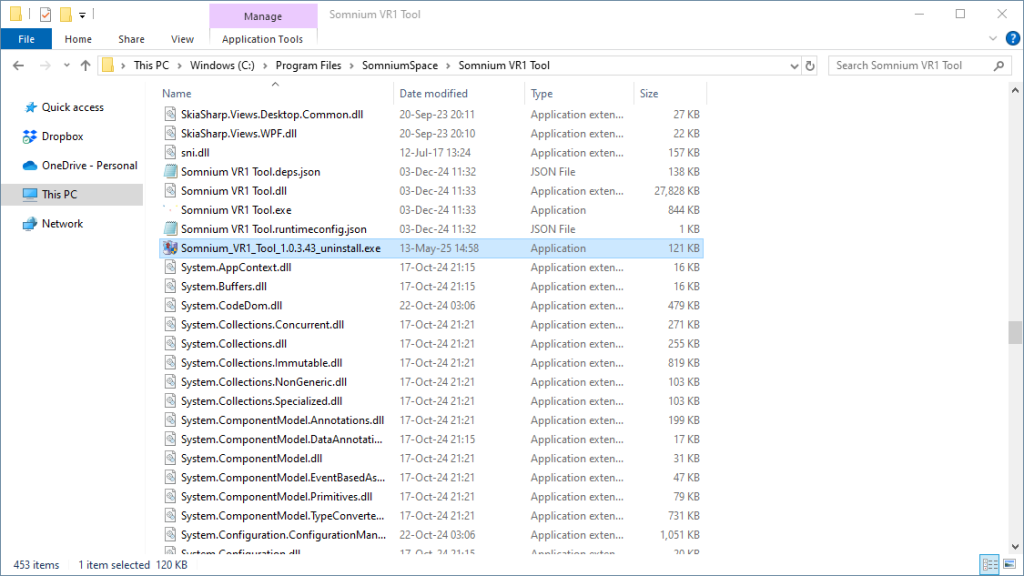This screenshot has height=576, width=1024.
Task: Select the Dropbox icon in sidebar
Action: click(29, 136)
